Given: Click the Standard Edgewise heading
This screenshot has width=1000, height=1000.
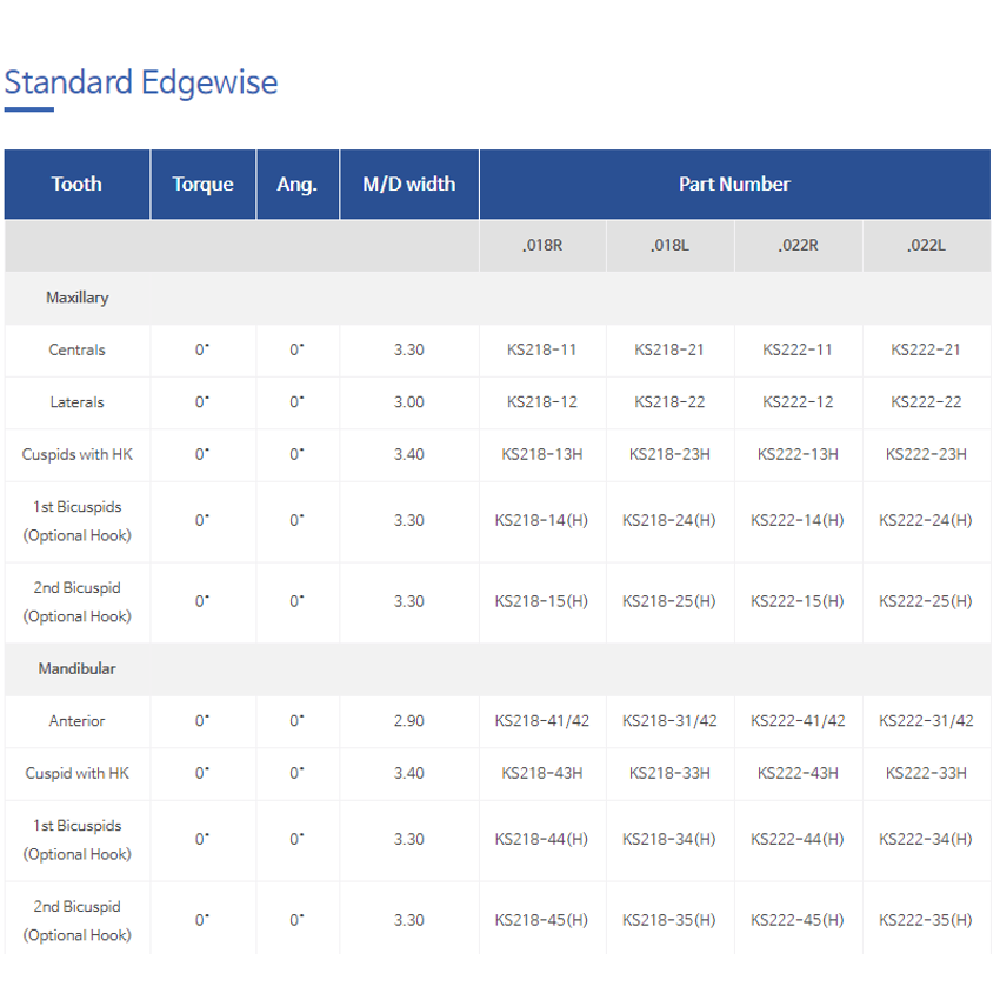Looking at the screenshot, I should [141, 82].
